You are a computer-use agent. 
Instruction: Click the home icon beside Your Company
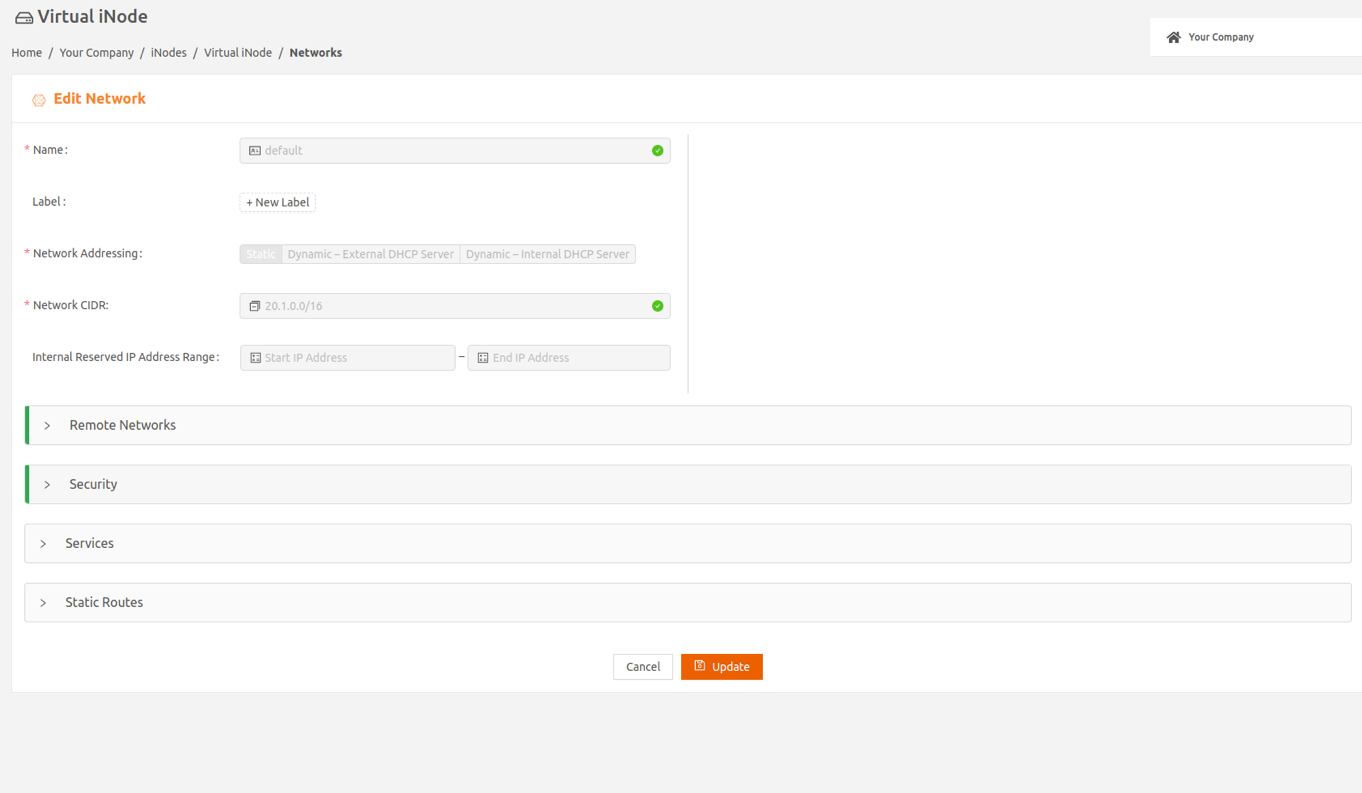(x=1174, y=37)
